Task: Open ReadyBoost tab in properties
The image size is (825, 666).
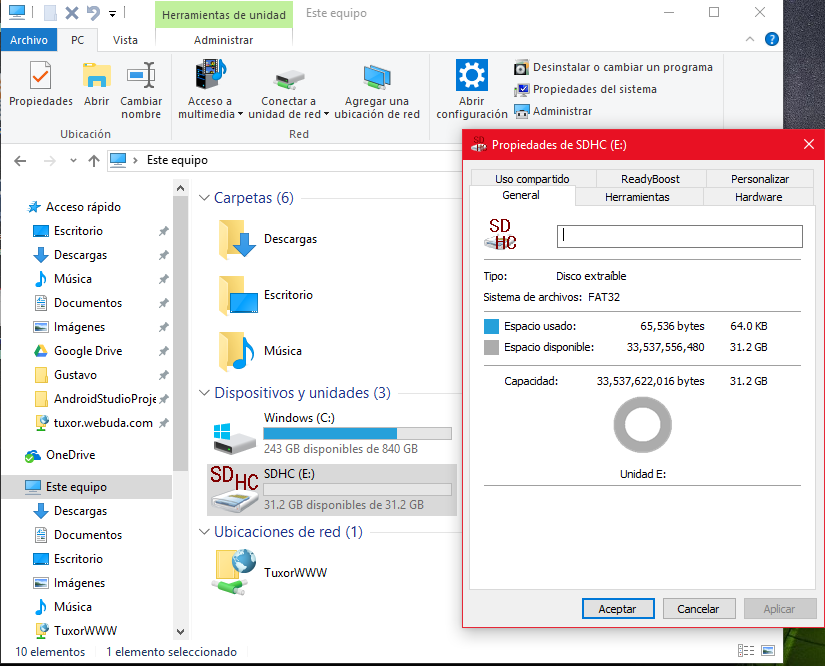Action: [650, 179]
